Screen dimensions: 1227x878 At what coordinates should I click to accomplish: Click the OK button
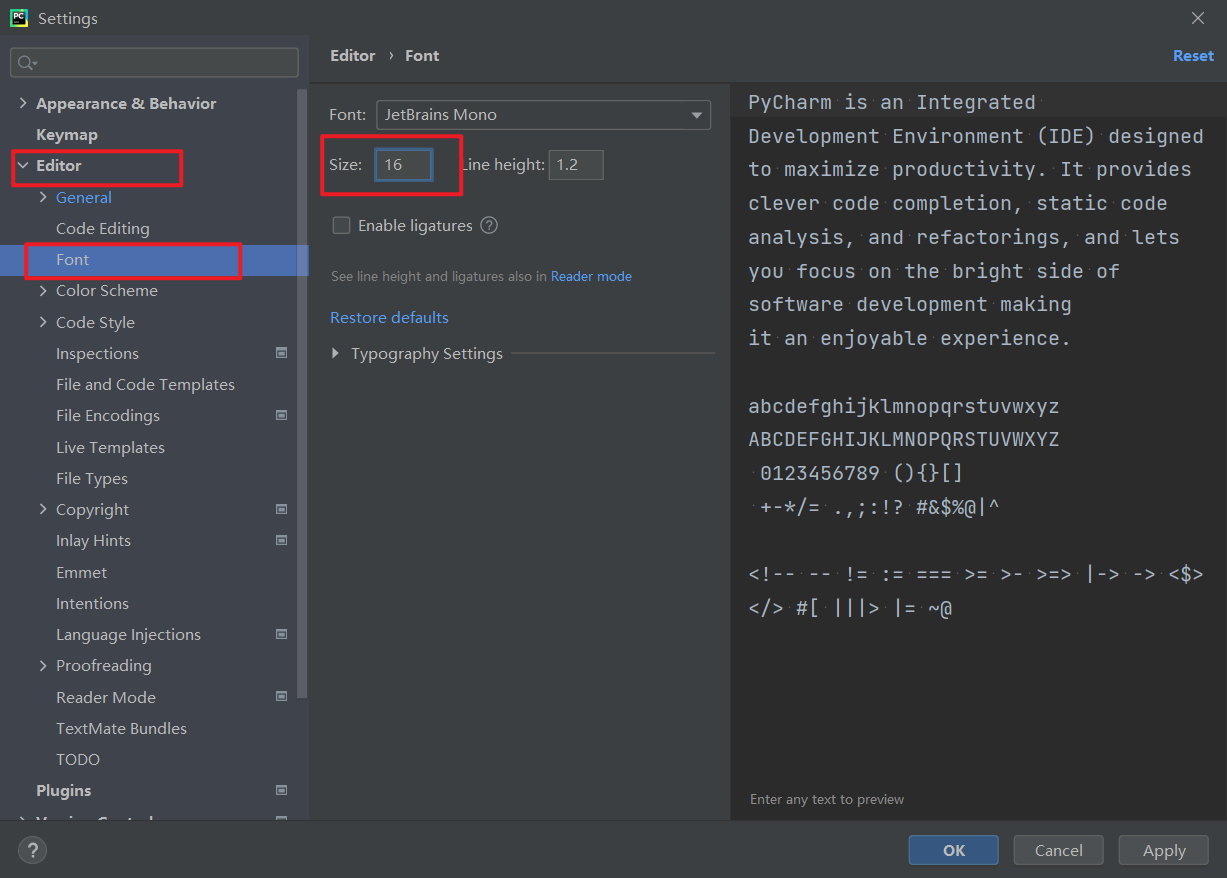point(953,850)
